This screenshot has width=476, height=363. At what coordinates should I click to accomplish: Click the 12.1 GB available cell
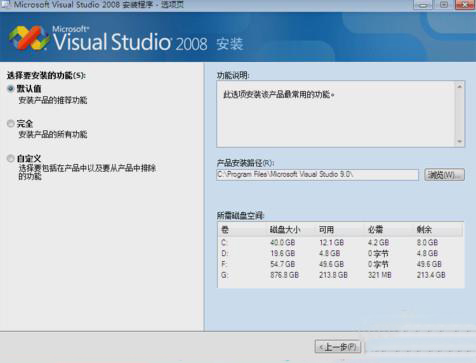[x=331, y=242]
